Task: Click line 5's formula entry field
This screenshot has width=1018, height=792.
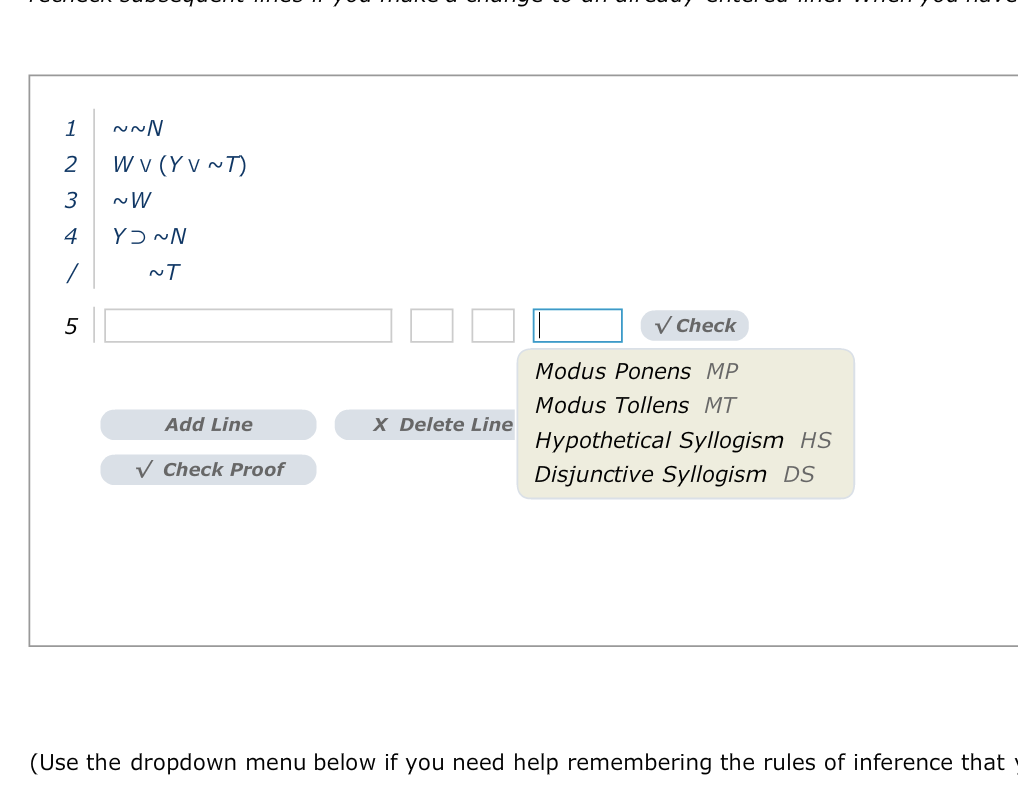Action: coord(248,325)
